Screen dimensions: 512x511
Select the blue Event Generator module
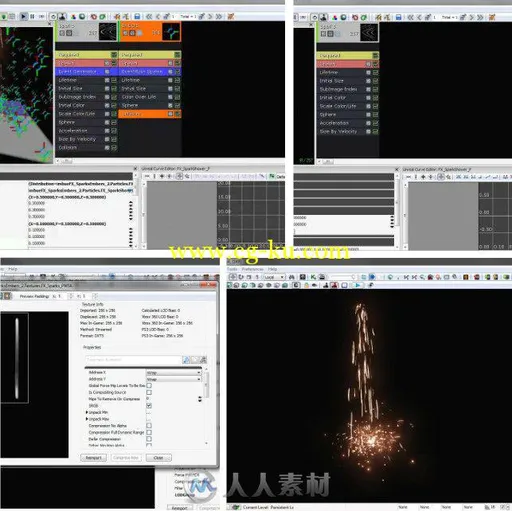tap(86, 72)
